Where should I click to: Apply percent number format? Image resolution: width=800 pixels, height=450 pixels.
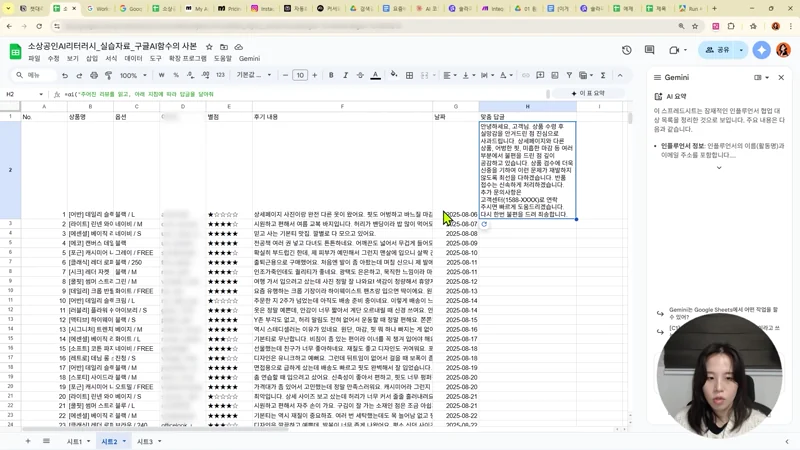[x=176, y=76]
